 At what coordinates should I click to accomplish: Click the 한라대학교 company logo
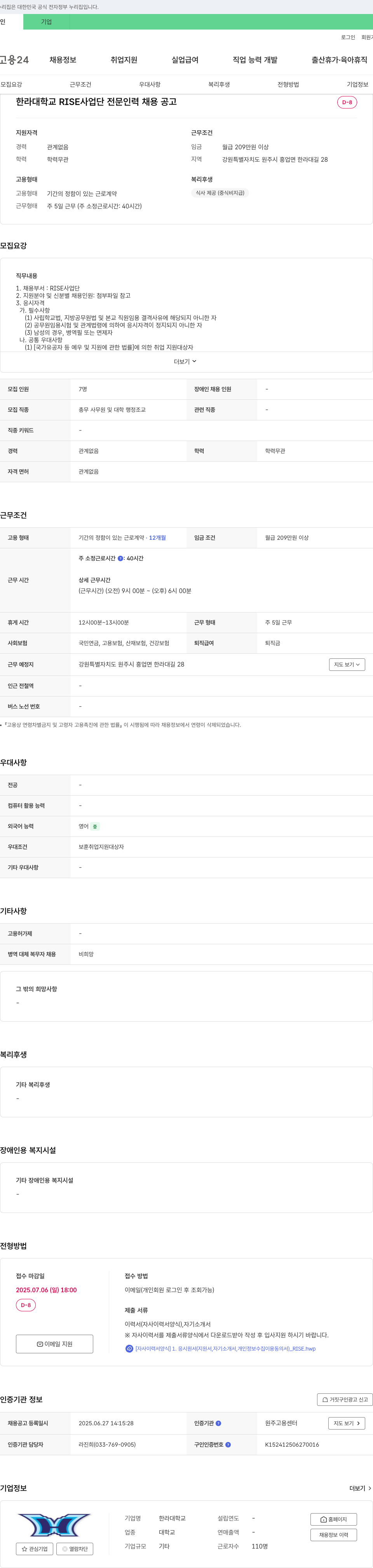coord(54,1525)
